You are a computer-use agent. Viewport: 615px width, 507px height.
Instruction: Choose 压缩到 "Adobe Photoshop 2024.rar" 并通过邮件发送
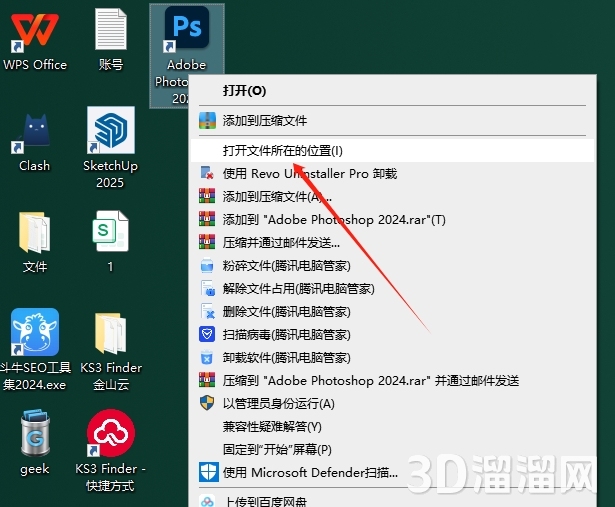pyautogui.click(x=392, y=380)
